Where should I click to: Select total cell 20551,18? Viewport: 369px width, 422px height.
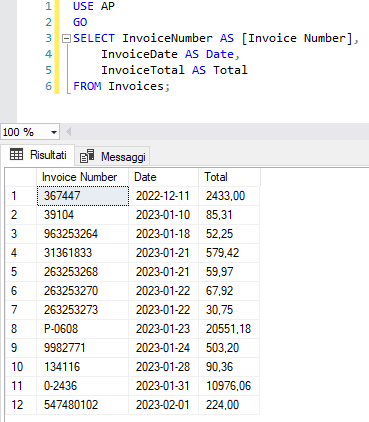[x=229, y=329]
